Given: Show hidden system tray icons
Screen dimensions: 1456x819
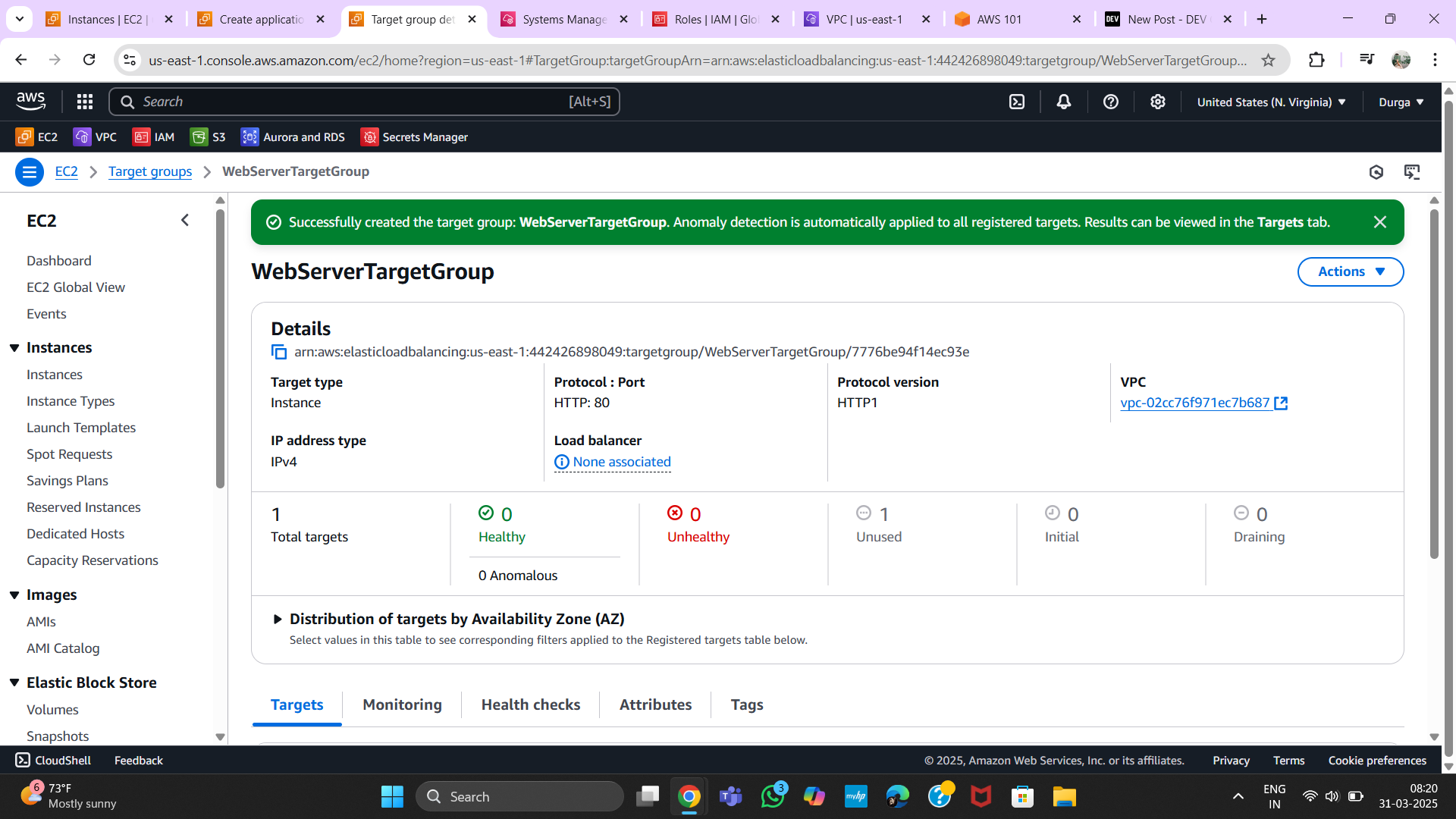Looking at the screenshot, I should click(1238, 797).
